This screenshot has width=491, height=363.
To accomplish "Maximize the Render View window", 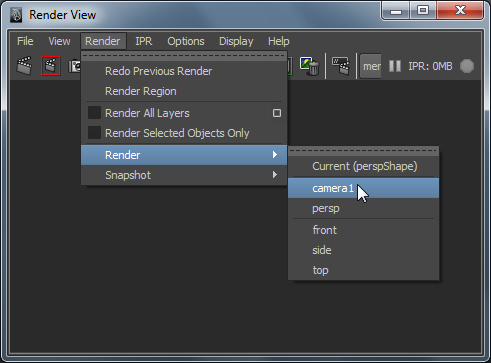I will 423,11.
